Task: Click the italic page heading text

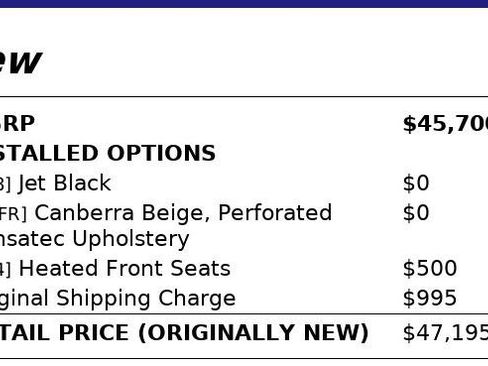Action: [20, 62]
